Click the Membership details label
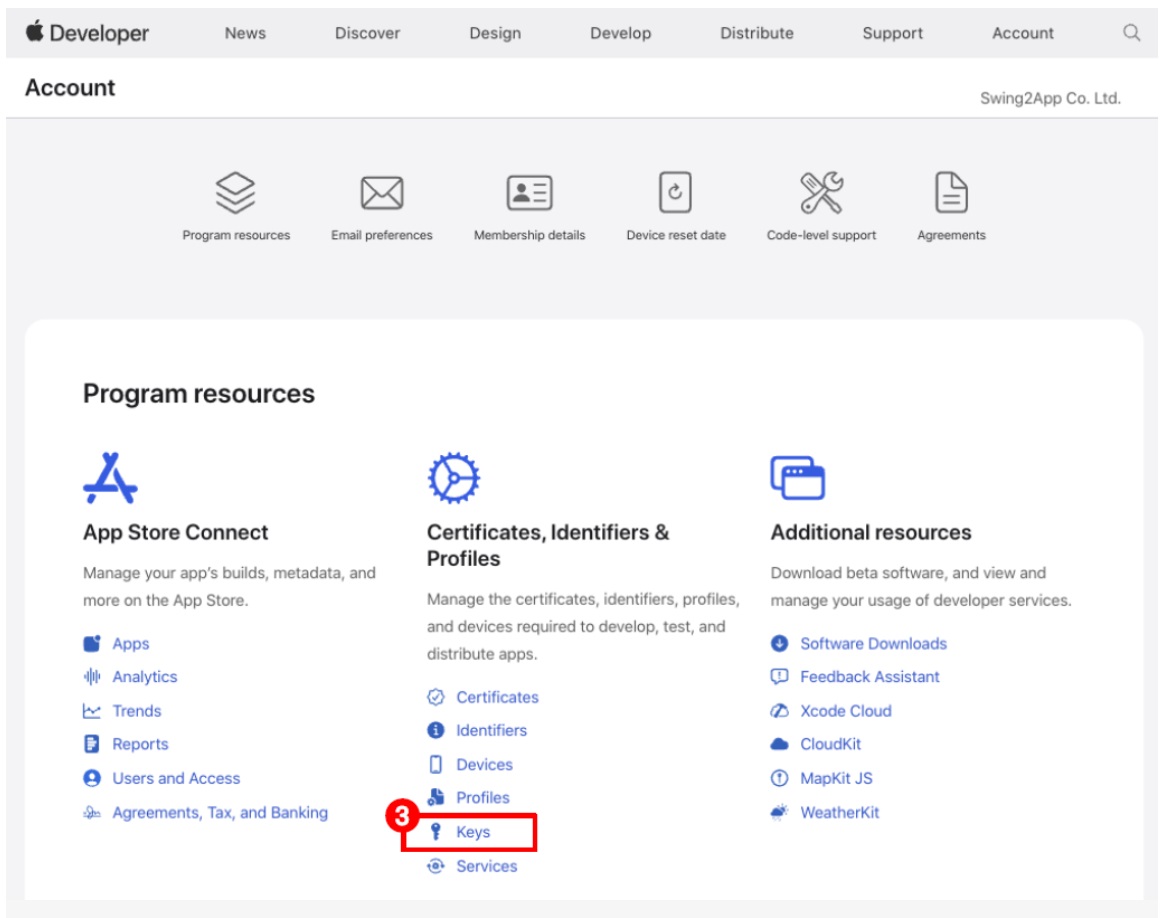Image resolution: width=1161 pixels, height=918 pixels. (529, 235)
